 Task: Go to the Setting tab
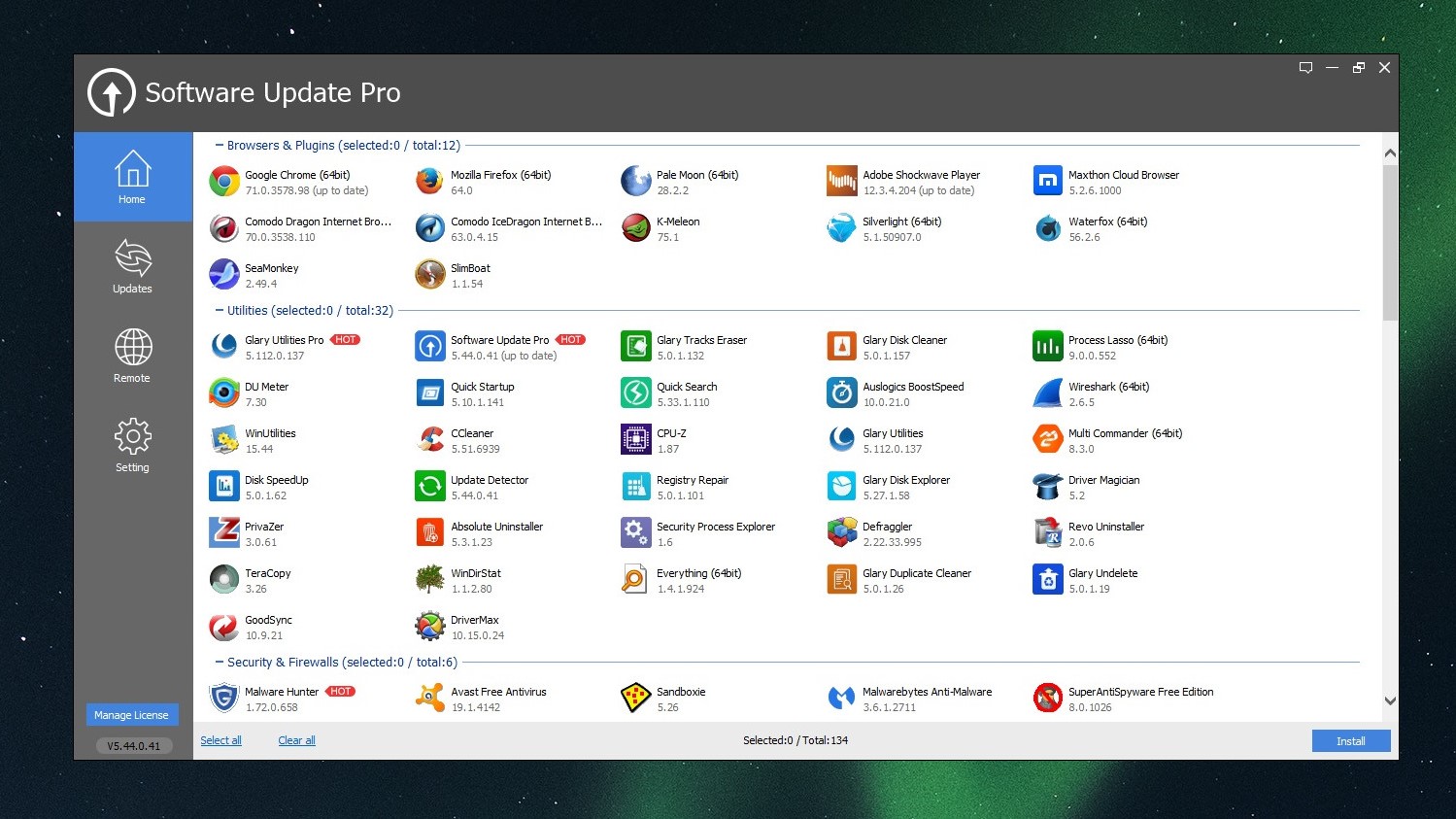(x=133, y=445)
